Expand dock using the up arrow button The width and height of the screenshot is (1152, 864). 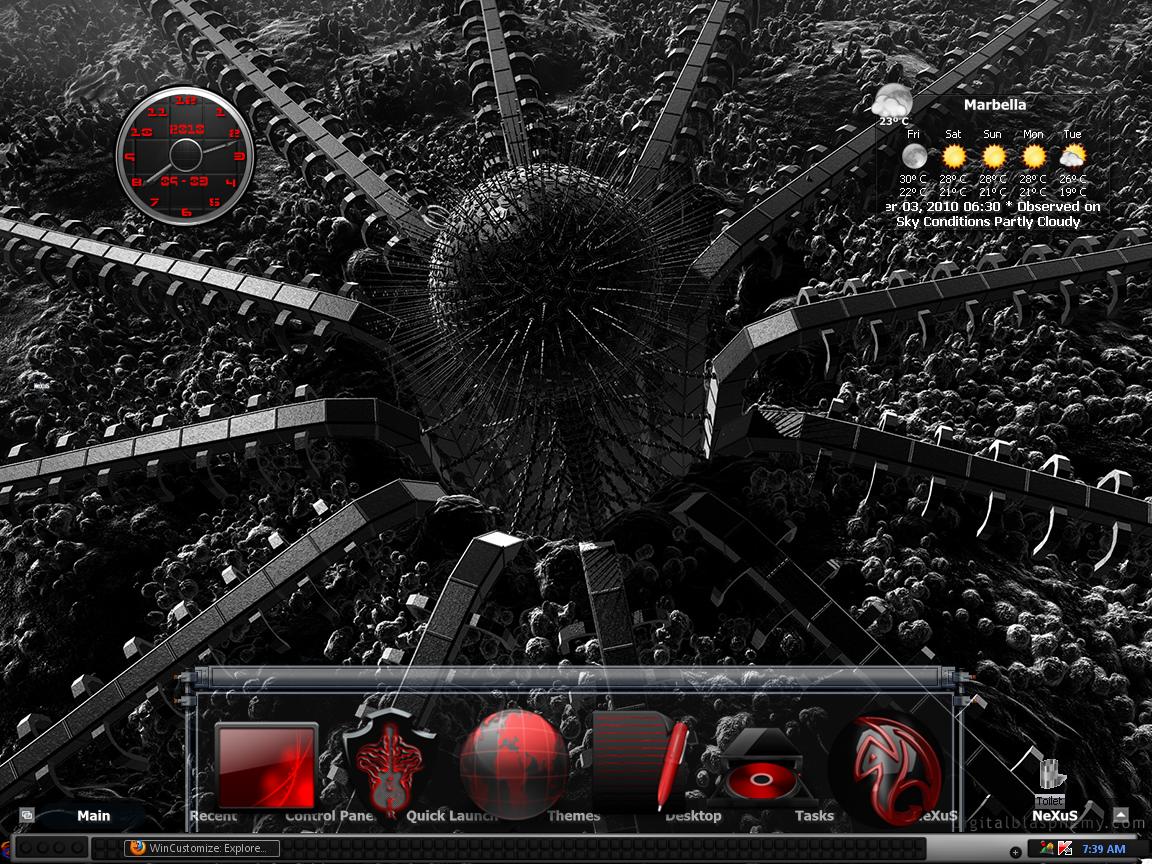click(1120, 815)
